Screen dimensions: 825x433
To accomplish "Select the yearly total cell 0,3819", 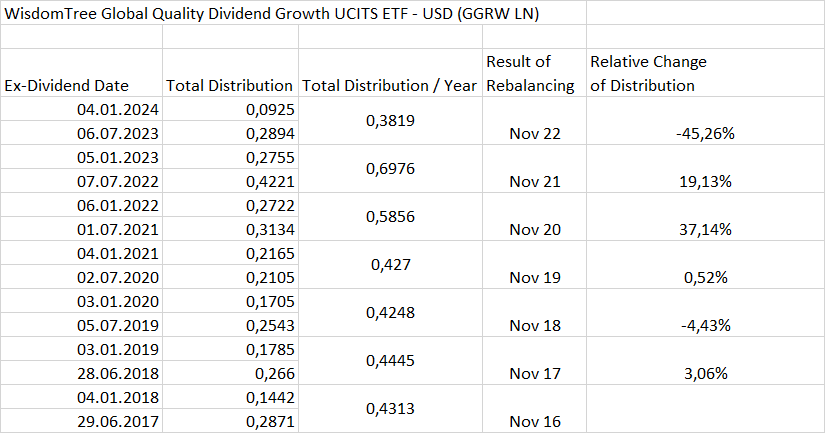I will coord(392,121).
